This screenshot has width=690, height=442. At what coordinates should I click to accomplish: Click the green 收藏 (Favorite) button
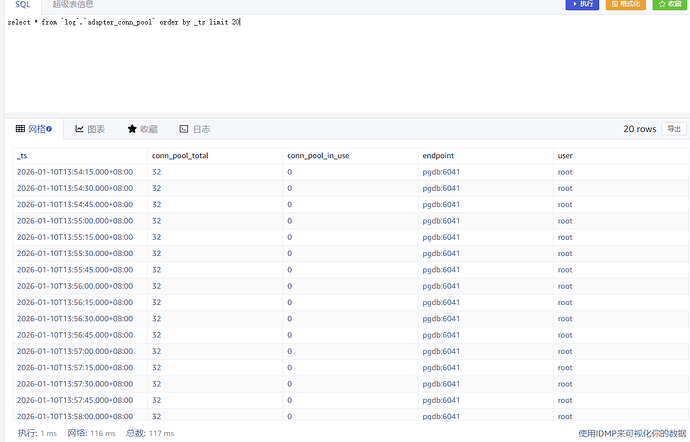[669, 5]
